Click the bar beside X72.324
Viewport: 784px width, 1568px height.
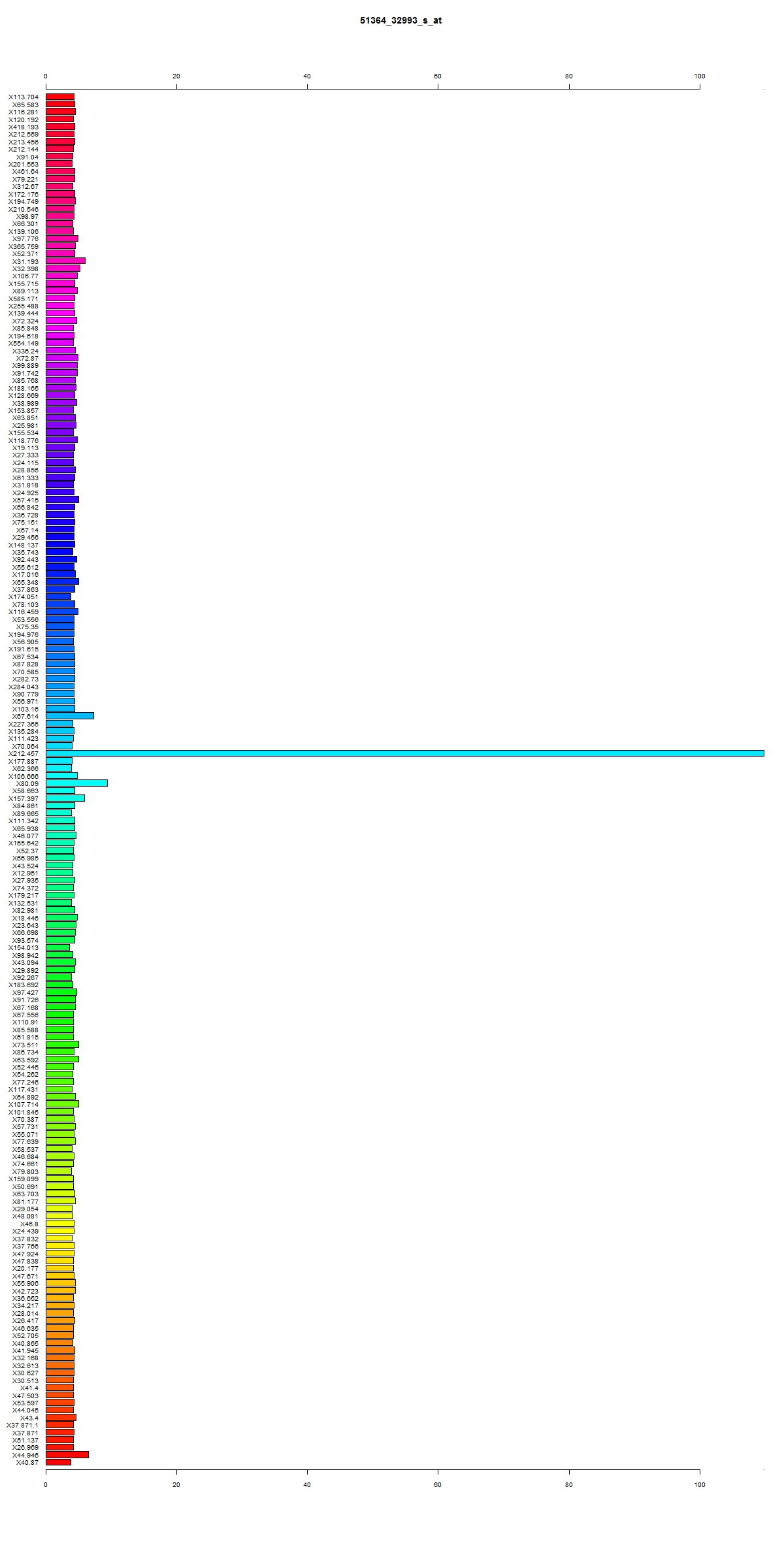coord(61,320)
